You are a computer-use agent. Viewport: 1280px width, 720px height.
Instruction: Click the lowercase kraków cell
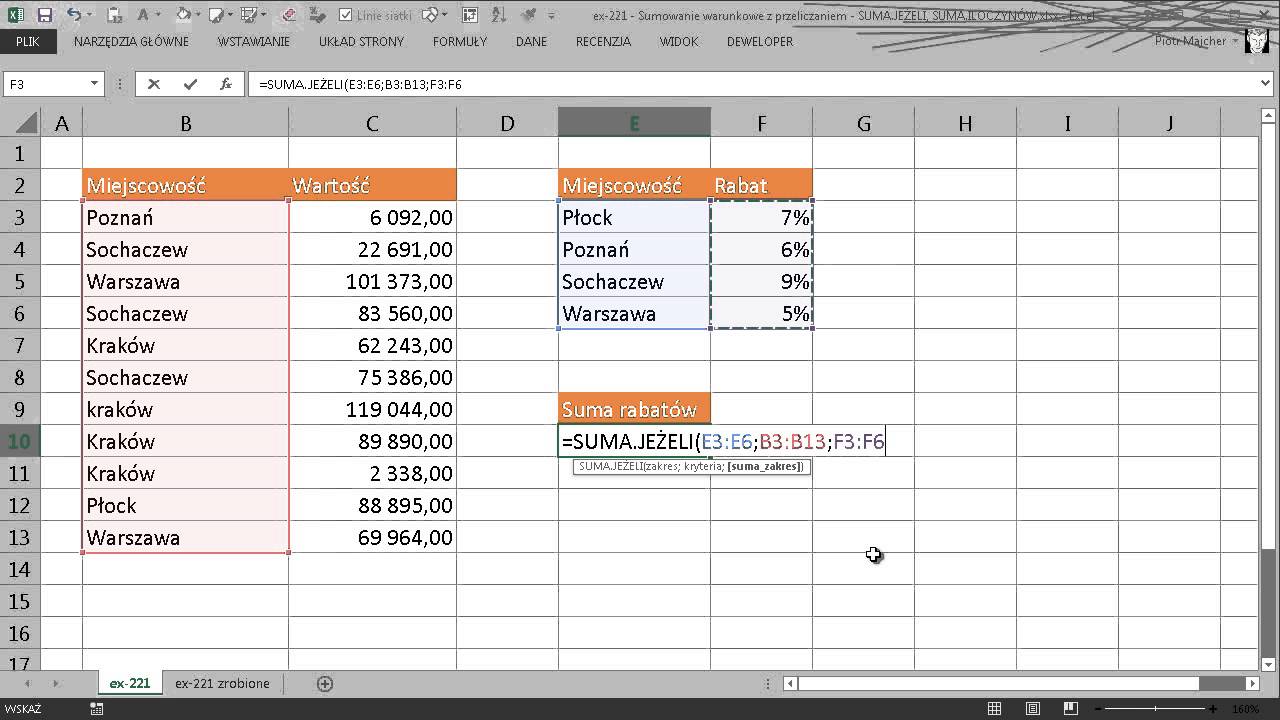pyautogui.click(x=185, y=409)
